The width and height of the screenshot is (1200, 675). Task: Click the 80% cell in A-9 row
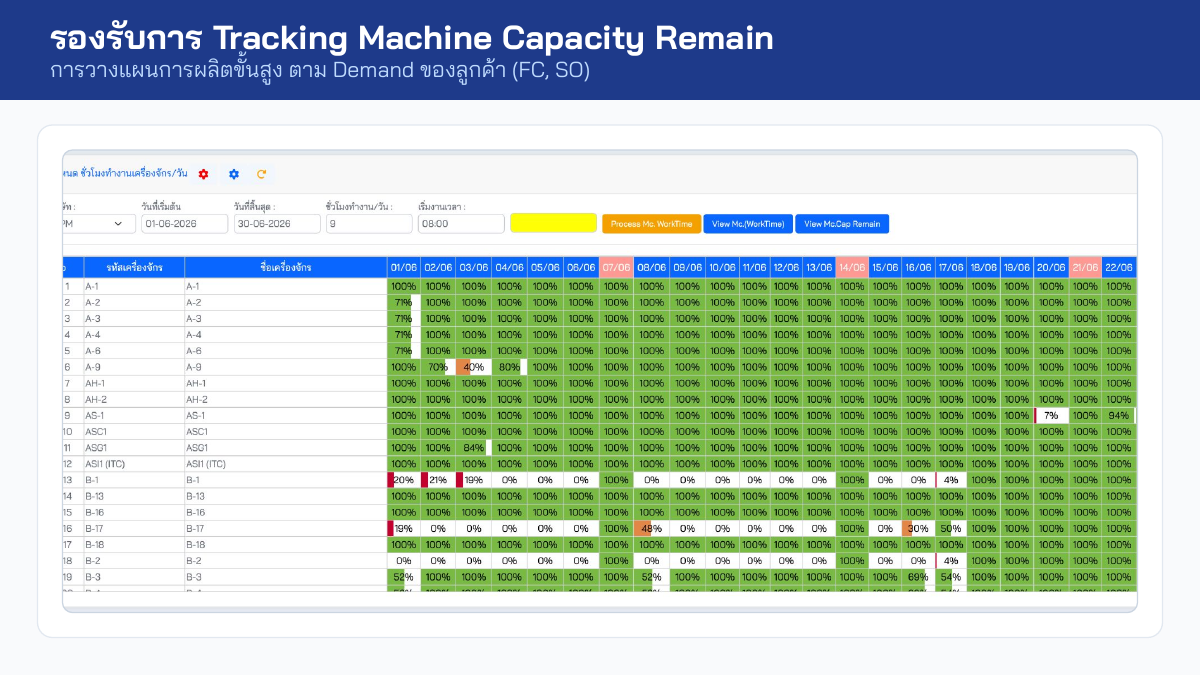(x=509, y=367)
